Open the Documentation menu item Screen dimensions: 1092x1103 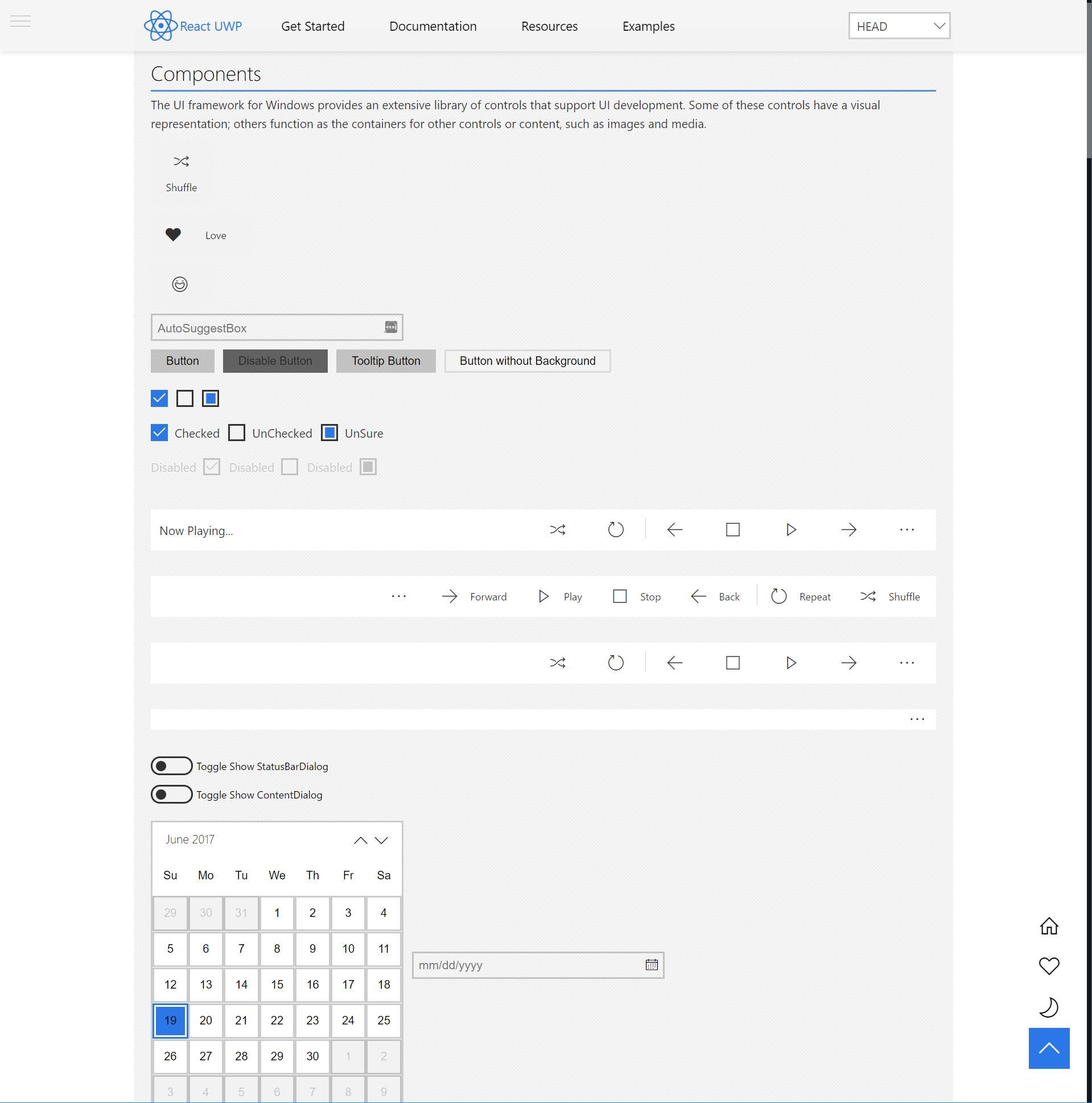(432, 26)
